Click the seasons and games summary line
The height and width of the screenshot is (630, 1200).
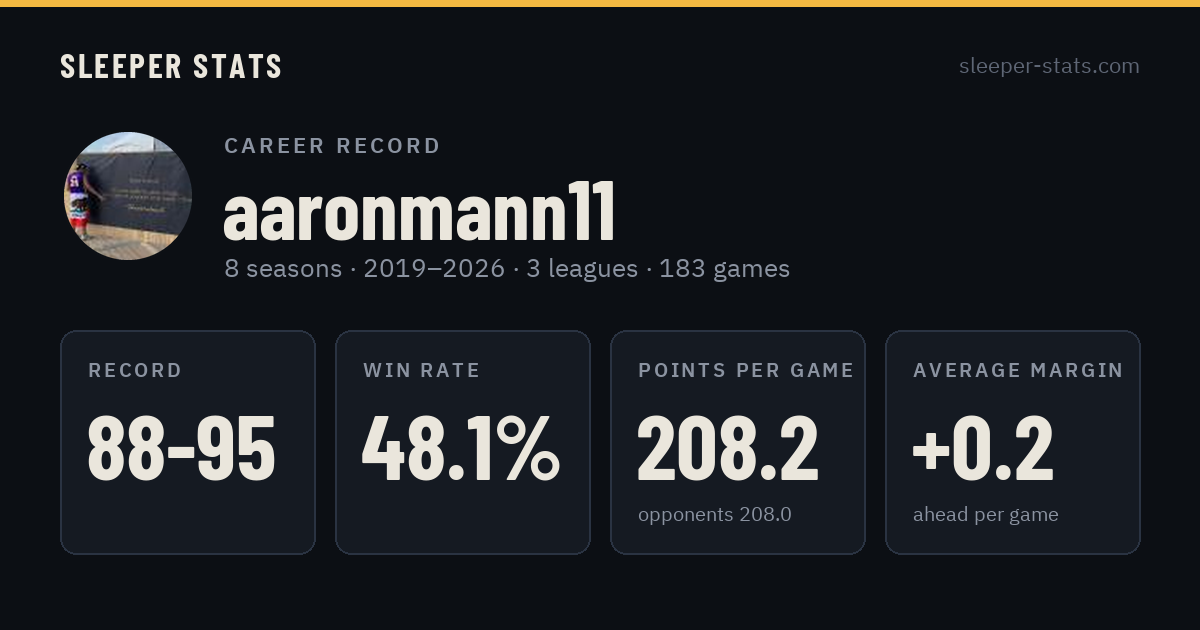[507, 269]
